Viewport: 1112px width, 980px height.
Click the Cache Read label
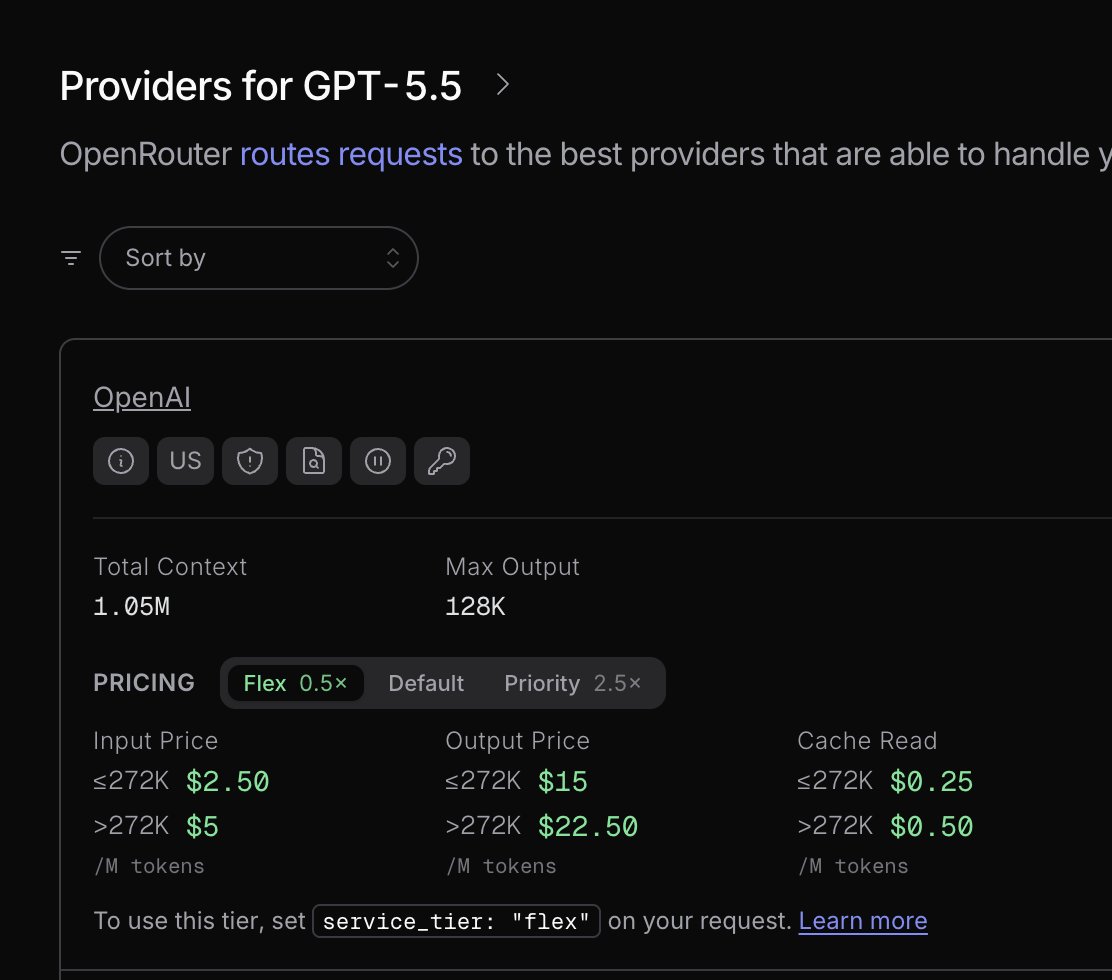(867, 740)
